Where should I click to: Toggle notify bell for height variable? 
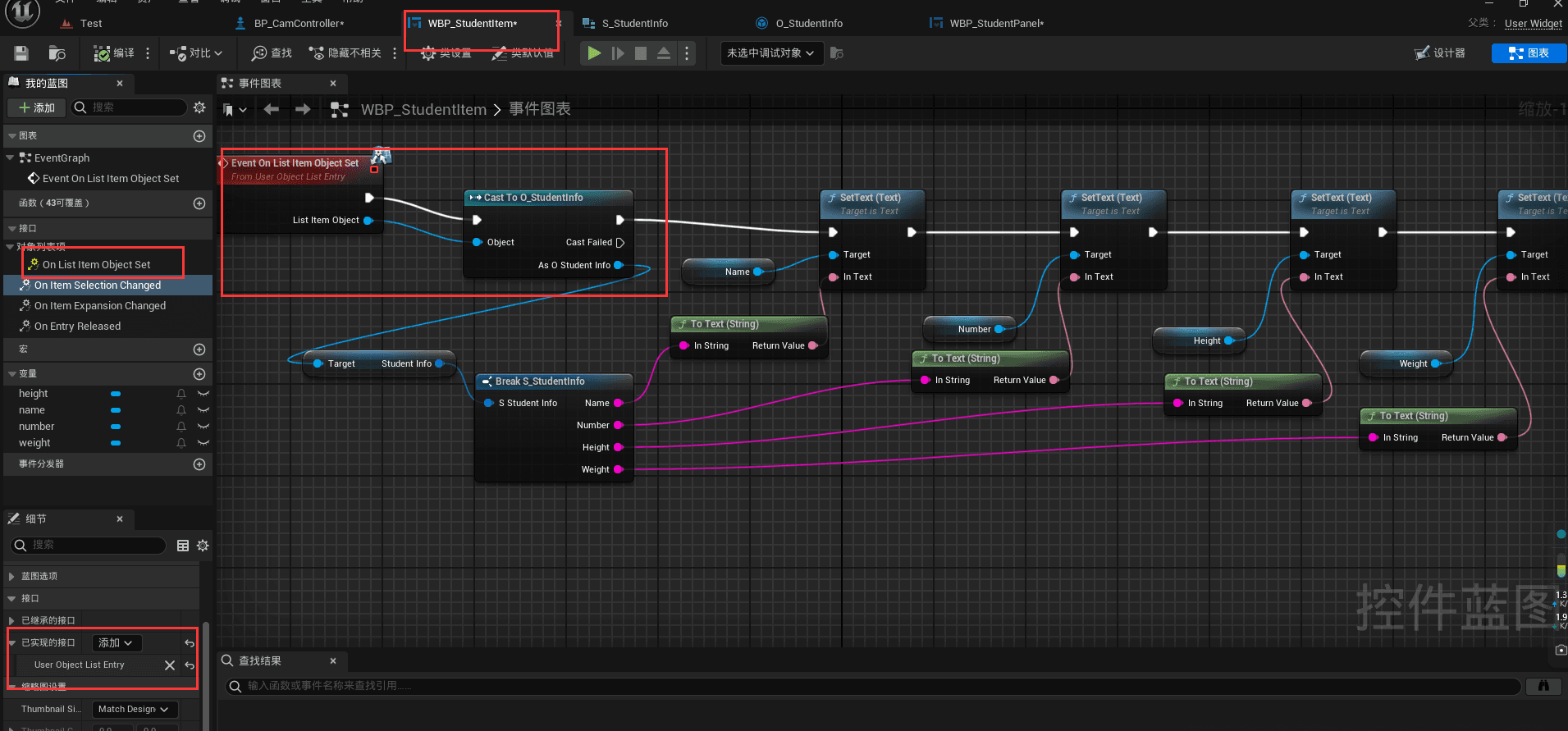pyautogui.click(x=181, y=394)
